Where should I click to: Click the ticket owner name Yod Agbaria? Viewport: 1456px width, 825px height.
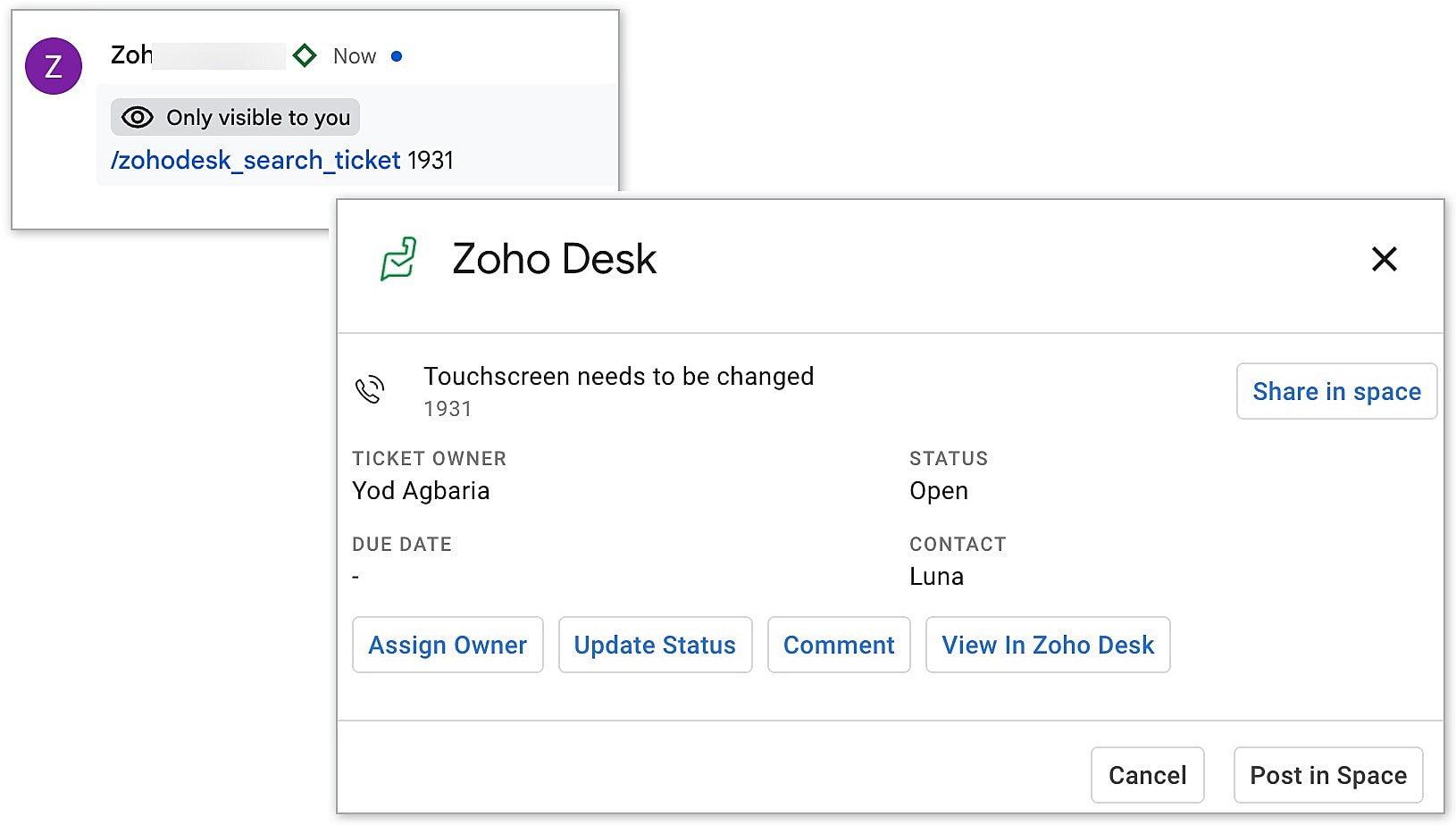421,491
